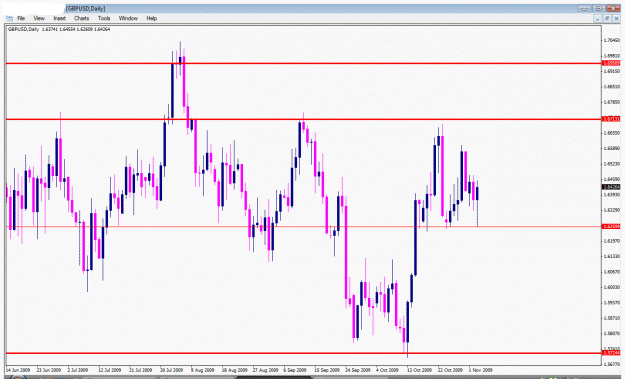Click the 22 Oct 2009 date label

450,370
